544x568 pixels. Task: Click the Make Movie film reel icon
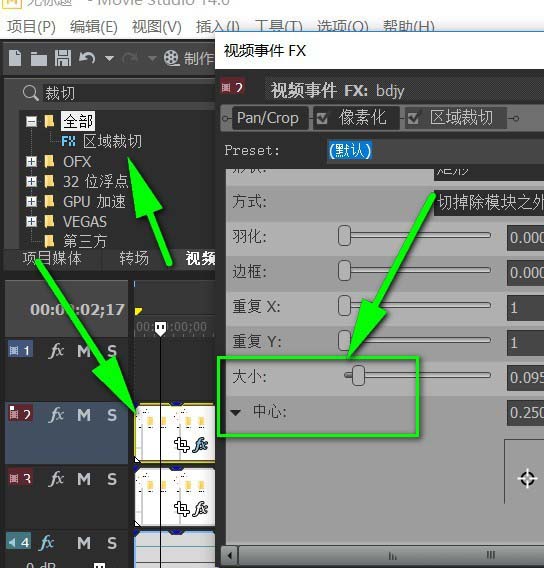point(171,58)
